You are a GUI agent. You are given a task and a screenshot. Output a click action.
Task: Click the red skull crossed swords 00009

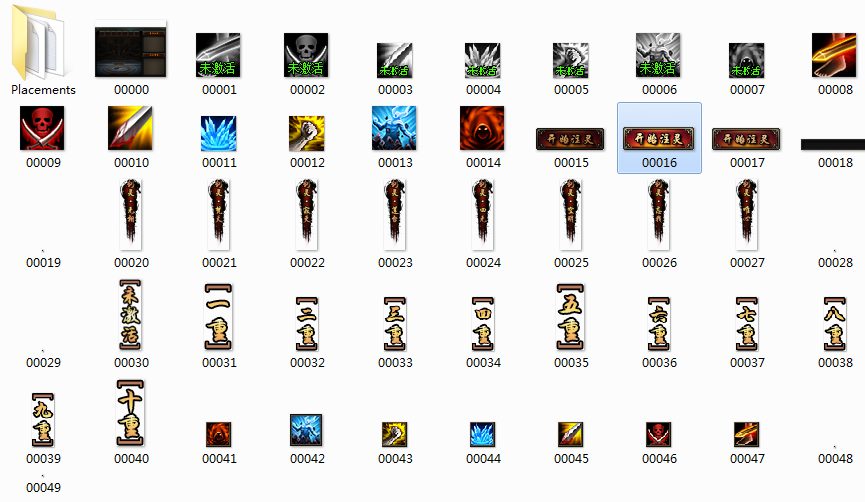pos(42,128)
